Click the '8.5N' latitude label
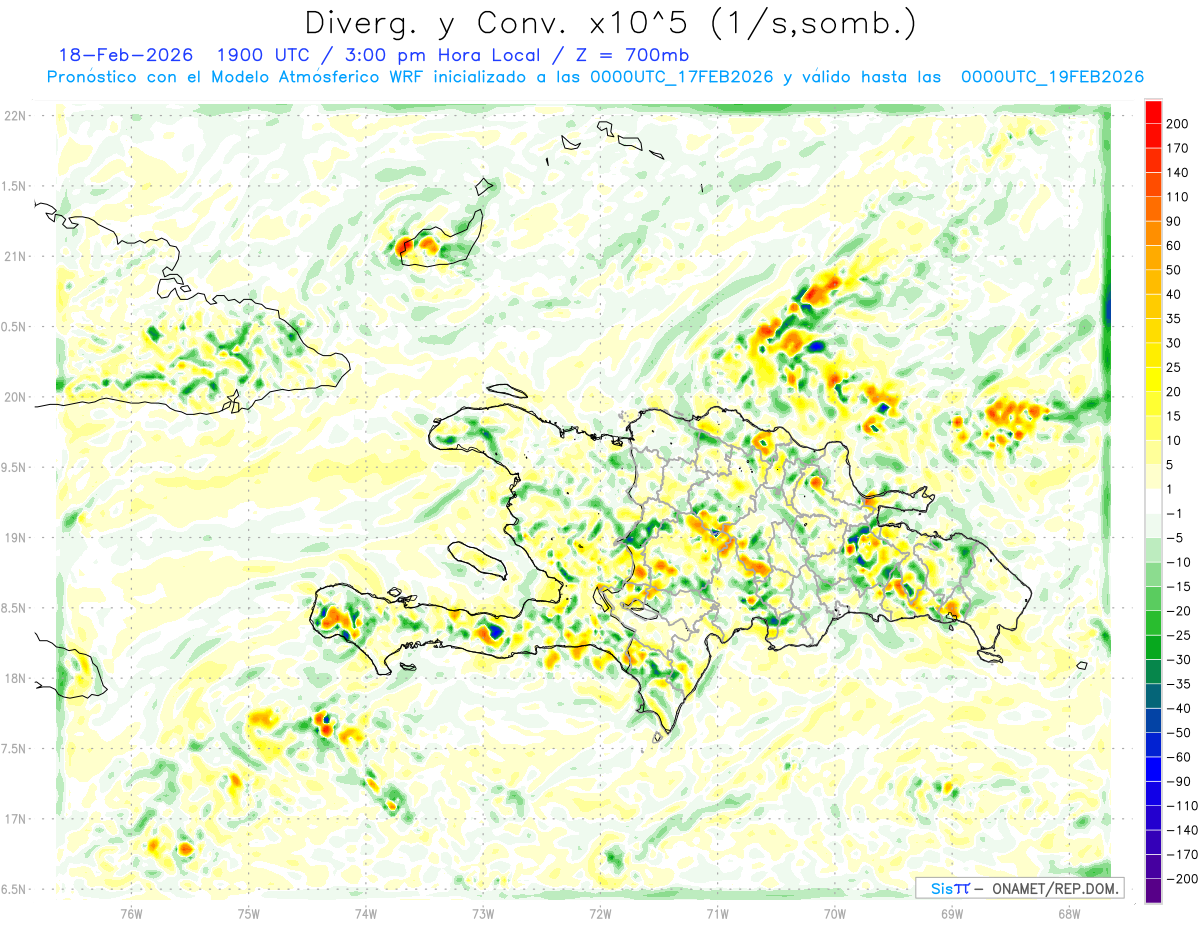The image size is (1200, 927). click(x=14, y=608)
